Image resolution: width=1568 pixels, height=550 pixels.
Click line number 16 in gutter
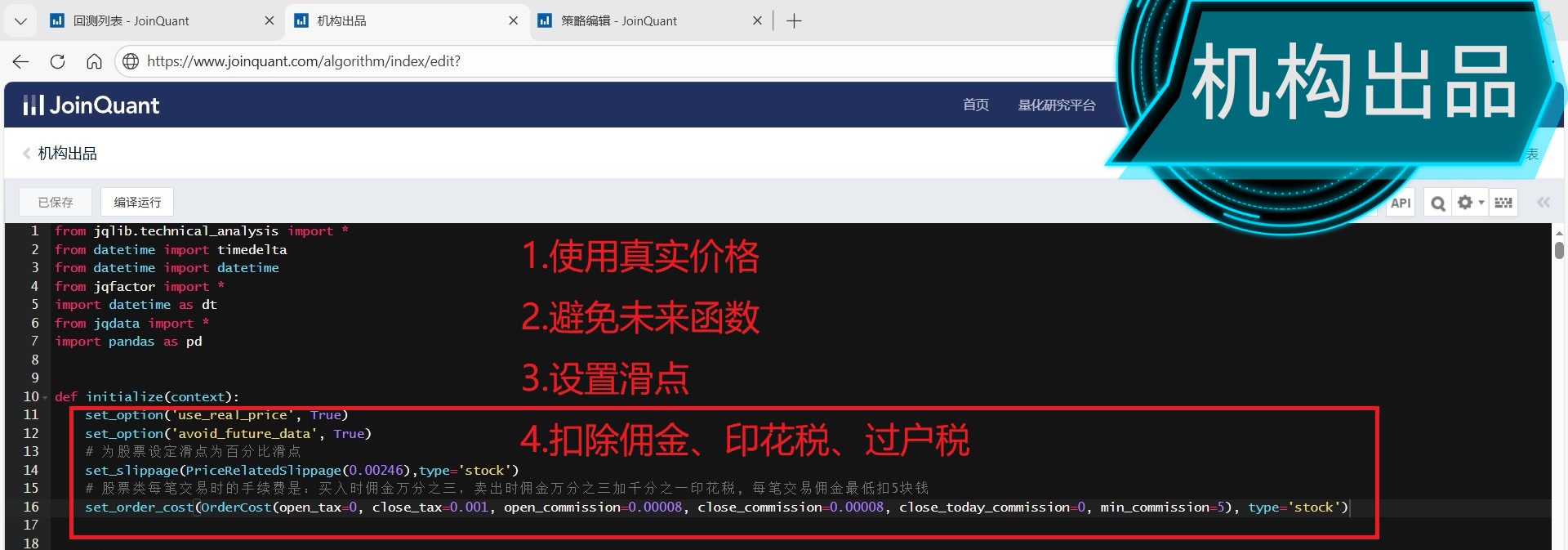tap(30, 508)
